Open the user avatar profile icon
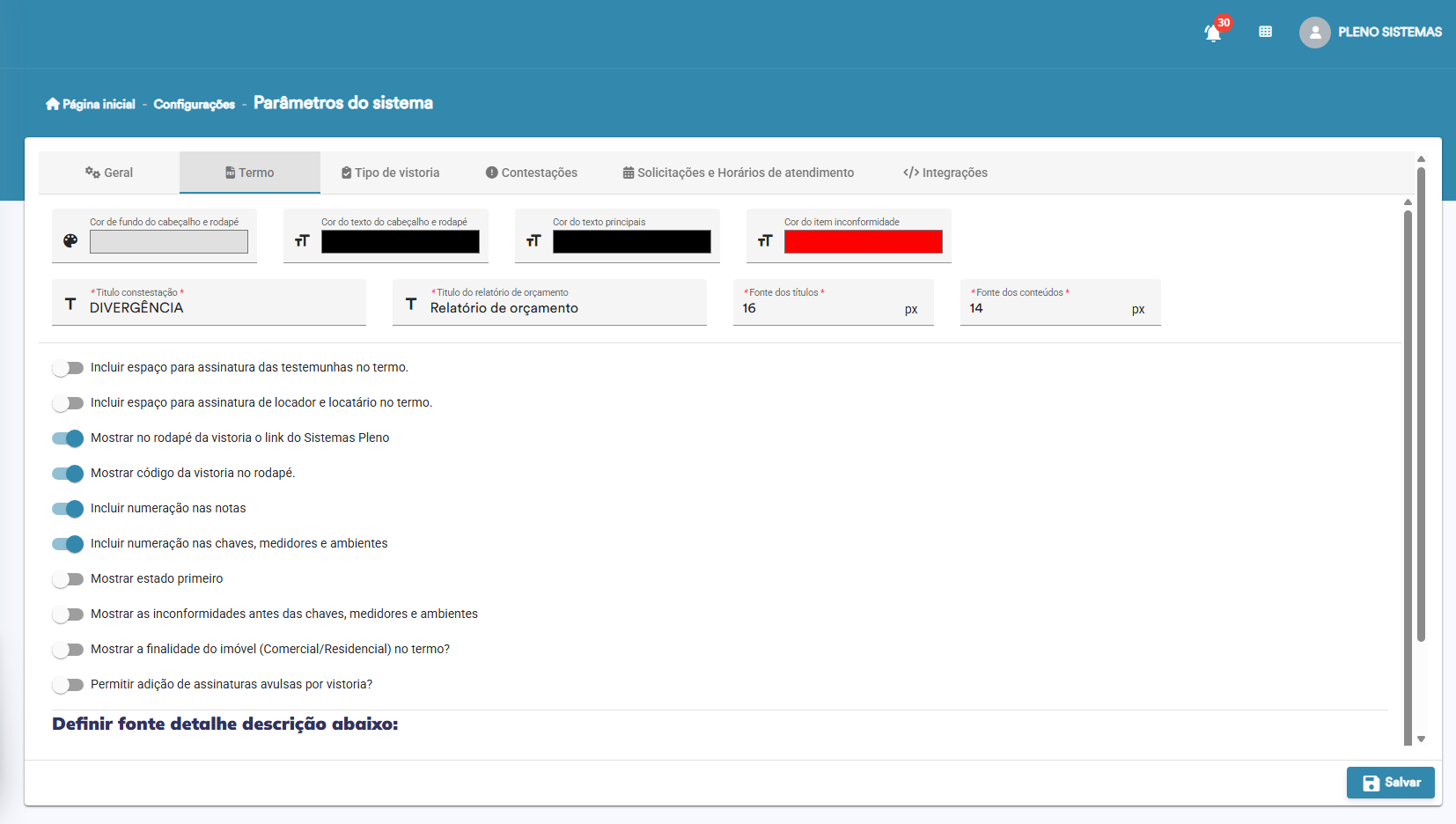The image size is (1456, 824). point(1314,33)
